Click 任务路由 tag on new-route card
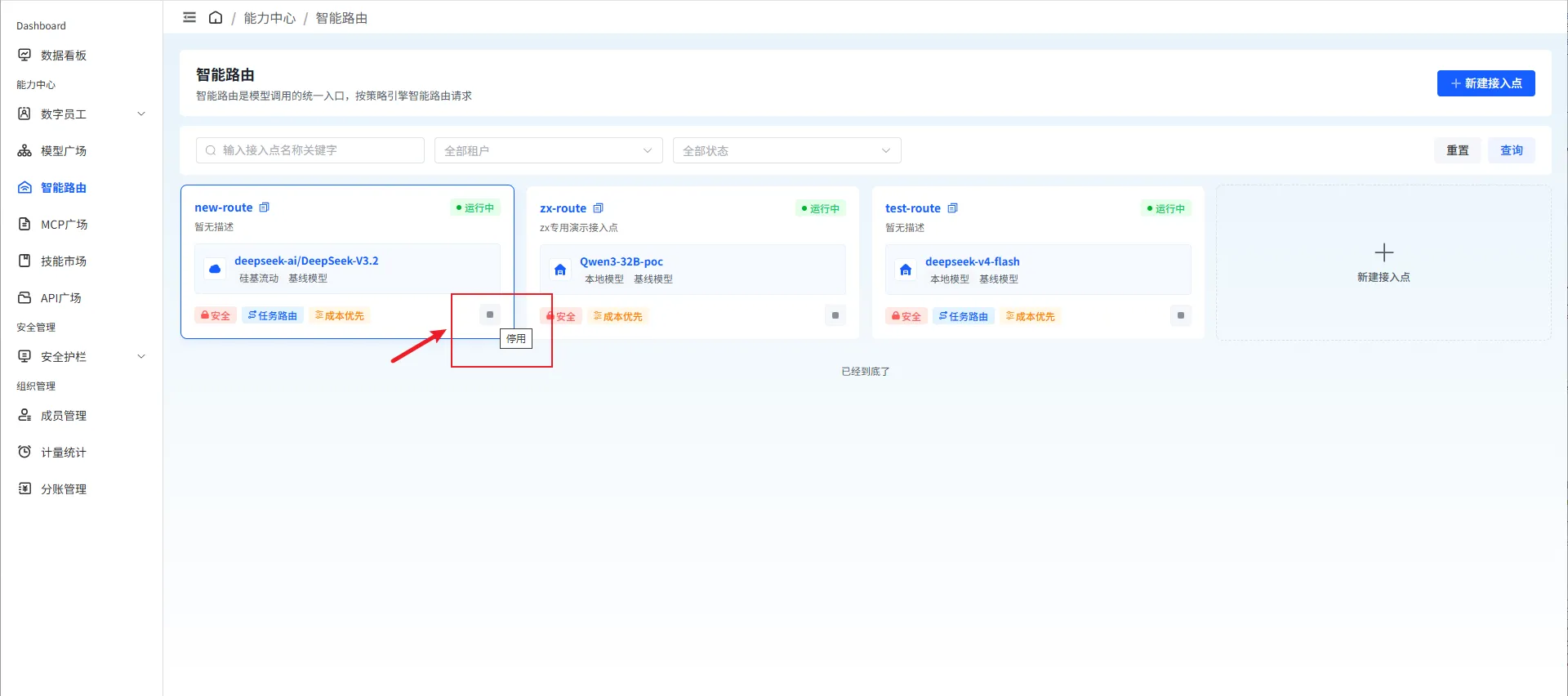Screen dimensions: 1568x696 tap(273, 315)
